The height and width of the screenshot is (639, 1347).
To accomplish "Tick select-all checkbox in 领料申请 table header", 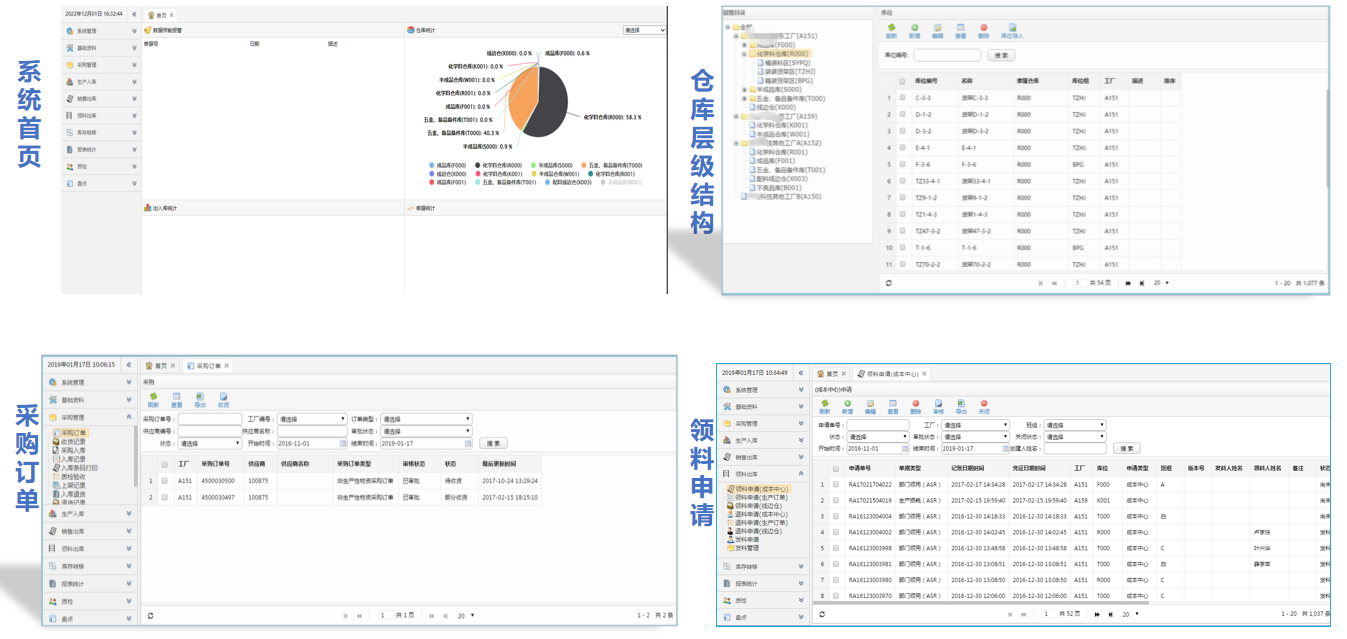I will (835, 469).
